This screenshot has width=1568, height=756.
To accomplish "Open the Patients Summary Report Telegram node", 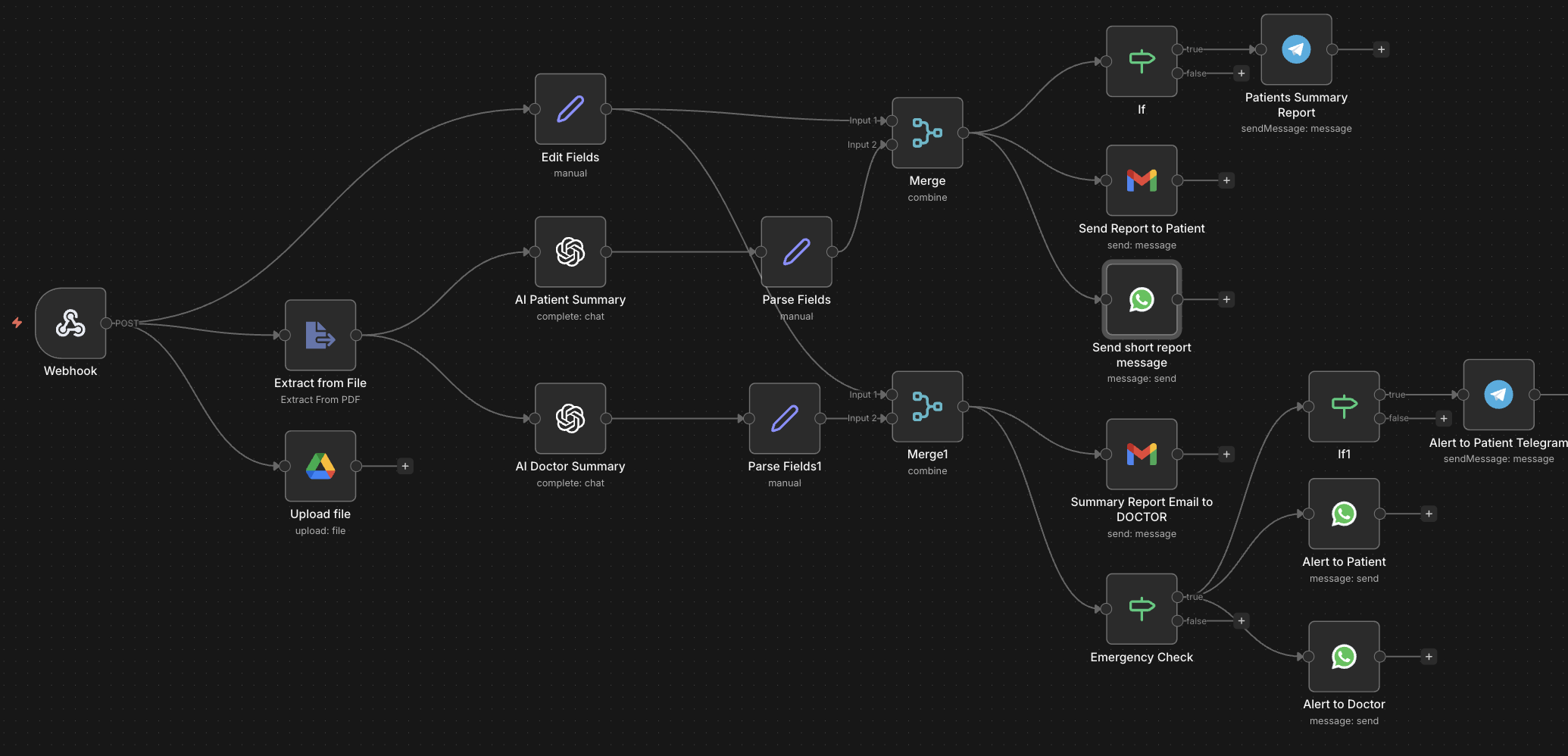I will pyautogui.click(x=1296, y=49).
